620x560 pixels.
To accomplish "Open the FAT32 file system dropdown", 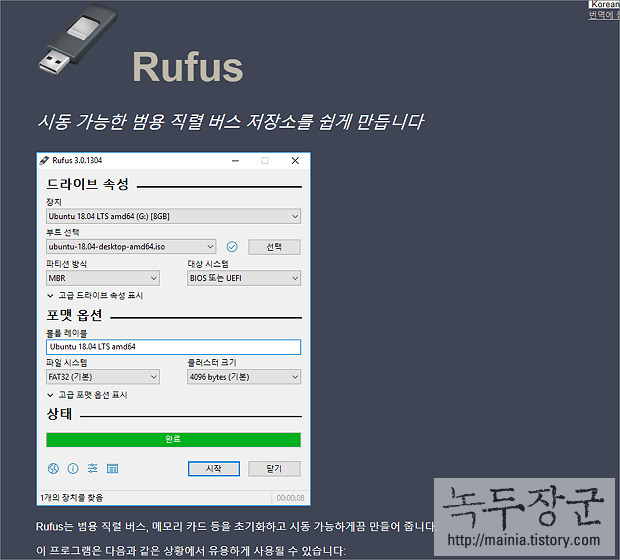I will (x=103, y=377).
